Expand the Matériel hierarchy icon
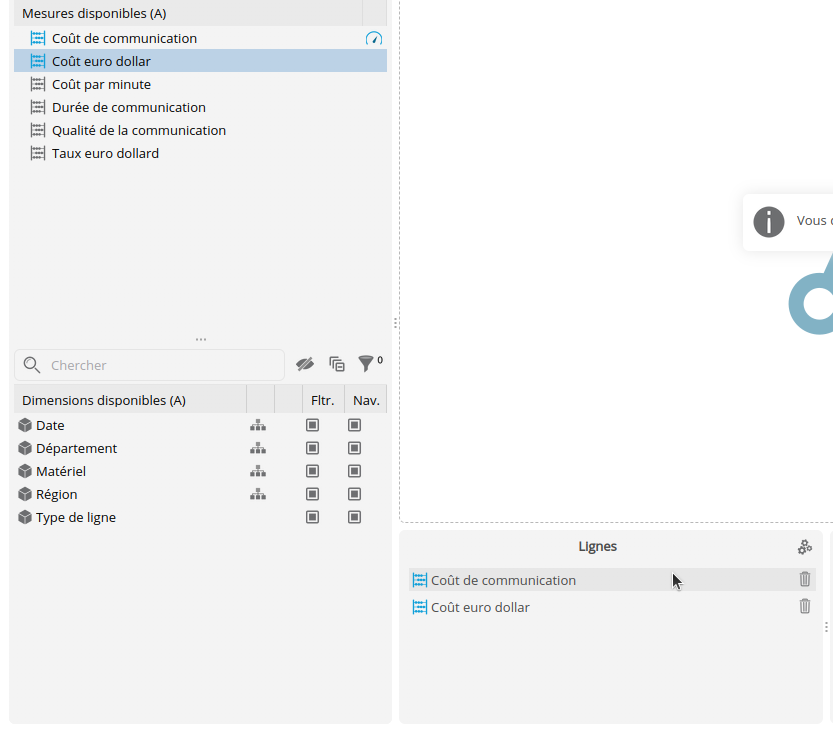 click(x=258, y=471)
